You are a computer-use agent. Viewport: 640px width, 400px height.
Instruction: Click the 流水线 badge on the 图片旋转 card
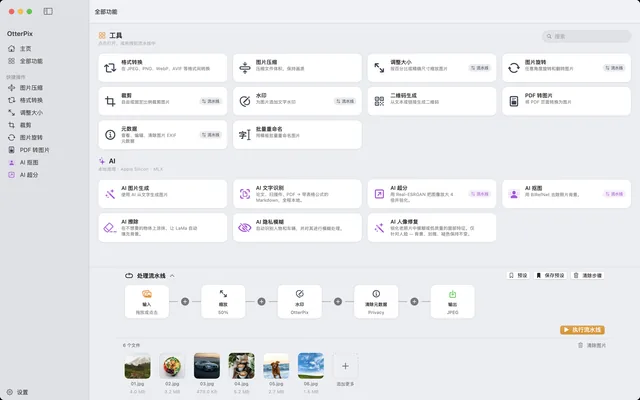click(x=614, y=68)
